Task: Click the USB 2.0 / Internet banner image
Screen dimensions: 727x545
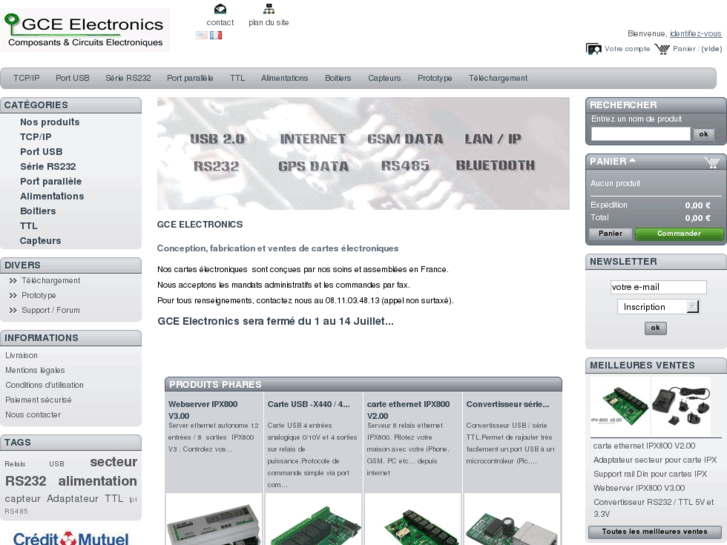Action: coord(363,154)
